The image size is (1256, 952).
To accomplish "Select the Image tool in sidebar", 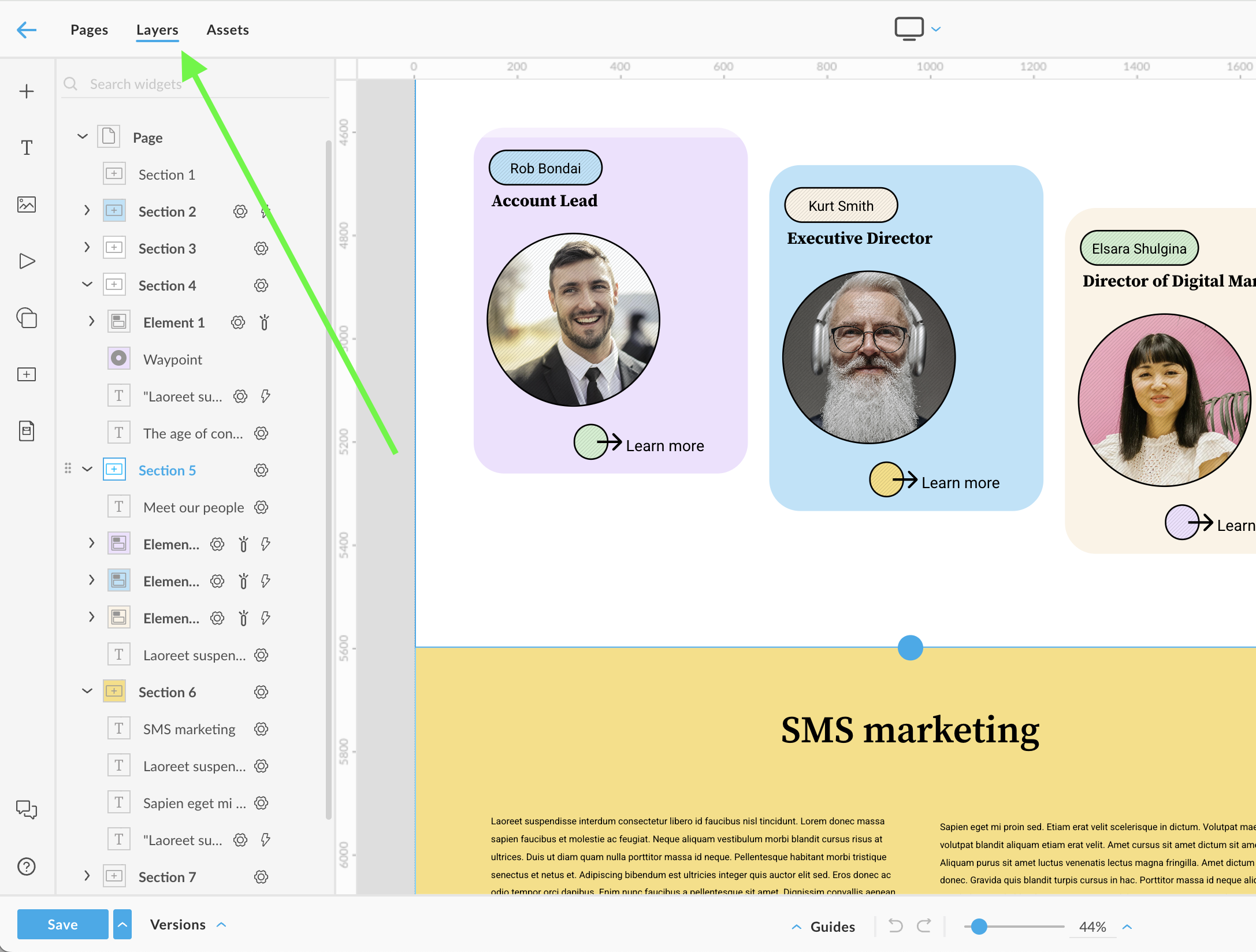I will 27,204.
